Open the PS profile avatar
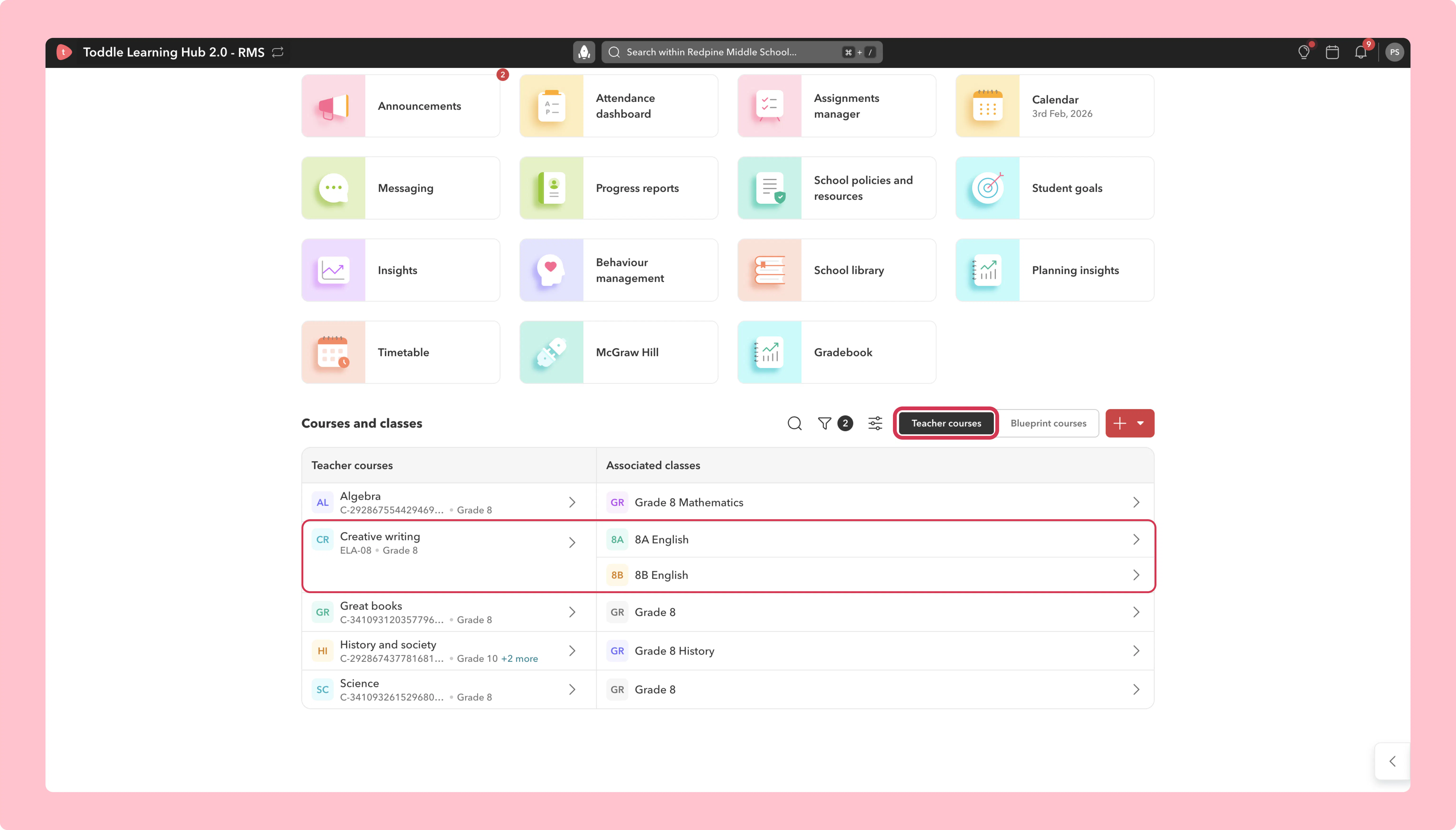 [x=1394, y=52]
